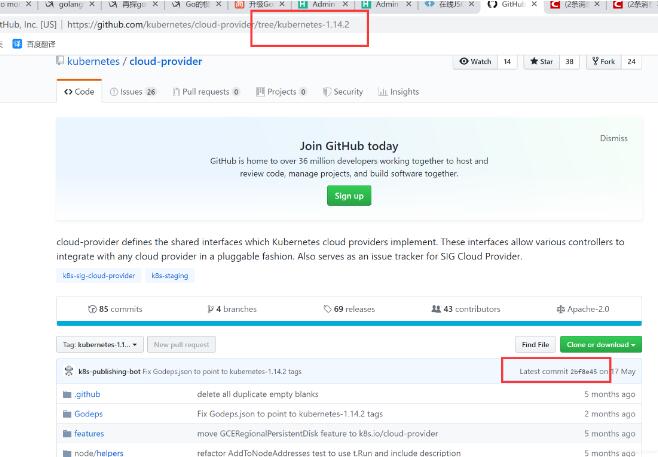Click the releases tag icon
This screenshot has height=457, width=658.
(327, 309)
